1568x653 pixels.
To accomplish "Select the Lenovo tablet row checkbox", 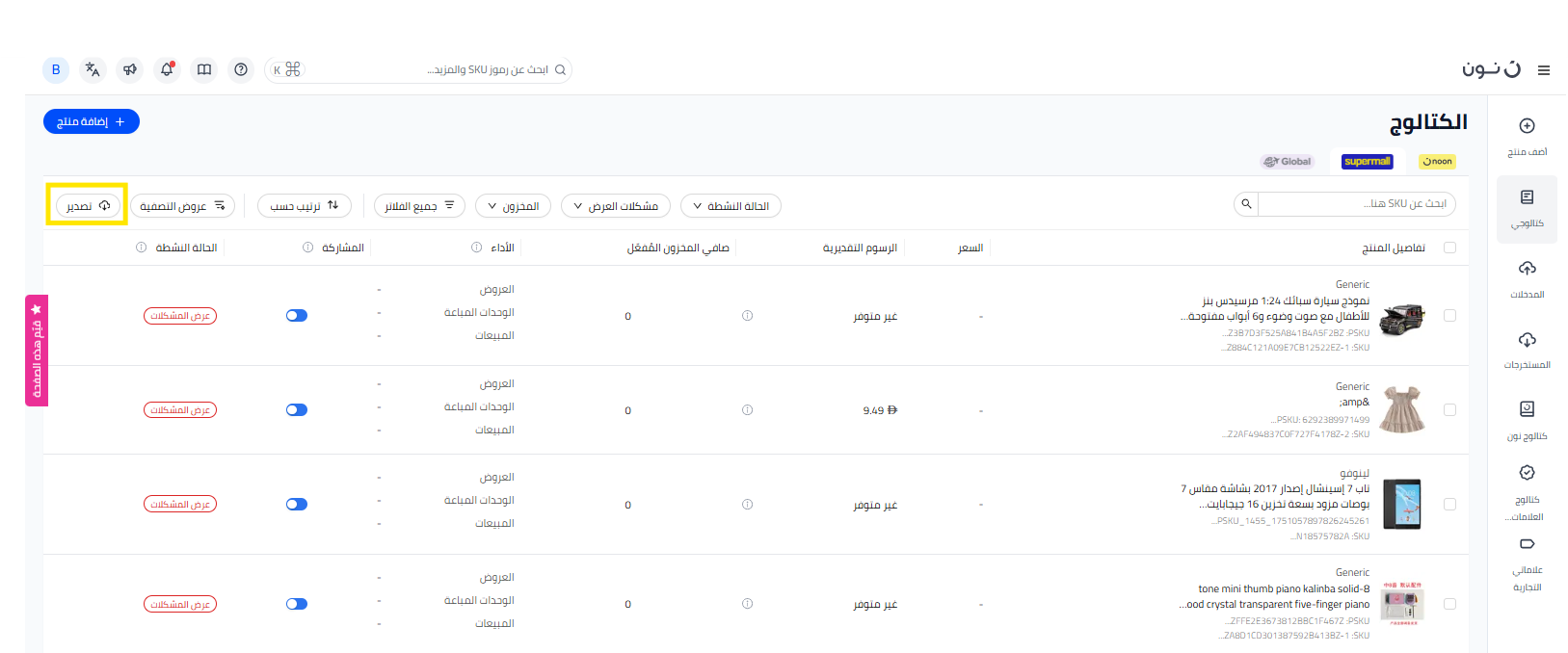I will 1449,504.
